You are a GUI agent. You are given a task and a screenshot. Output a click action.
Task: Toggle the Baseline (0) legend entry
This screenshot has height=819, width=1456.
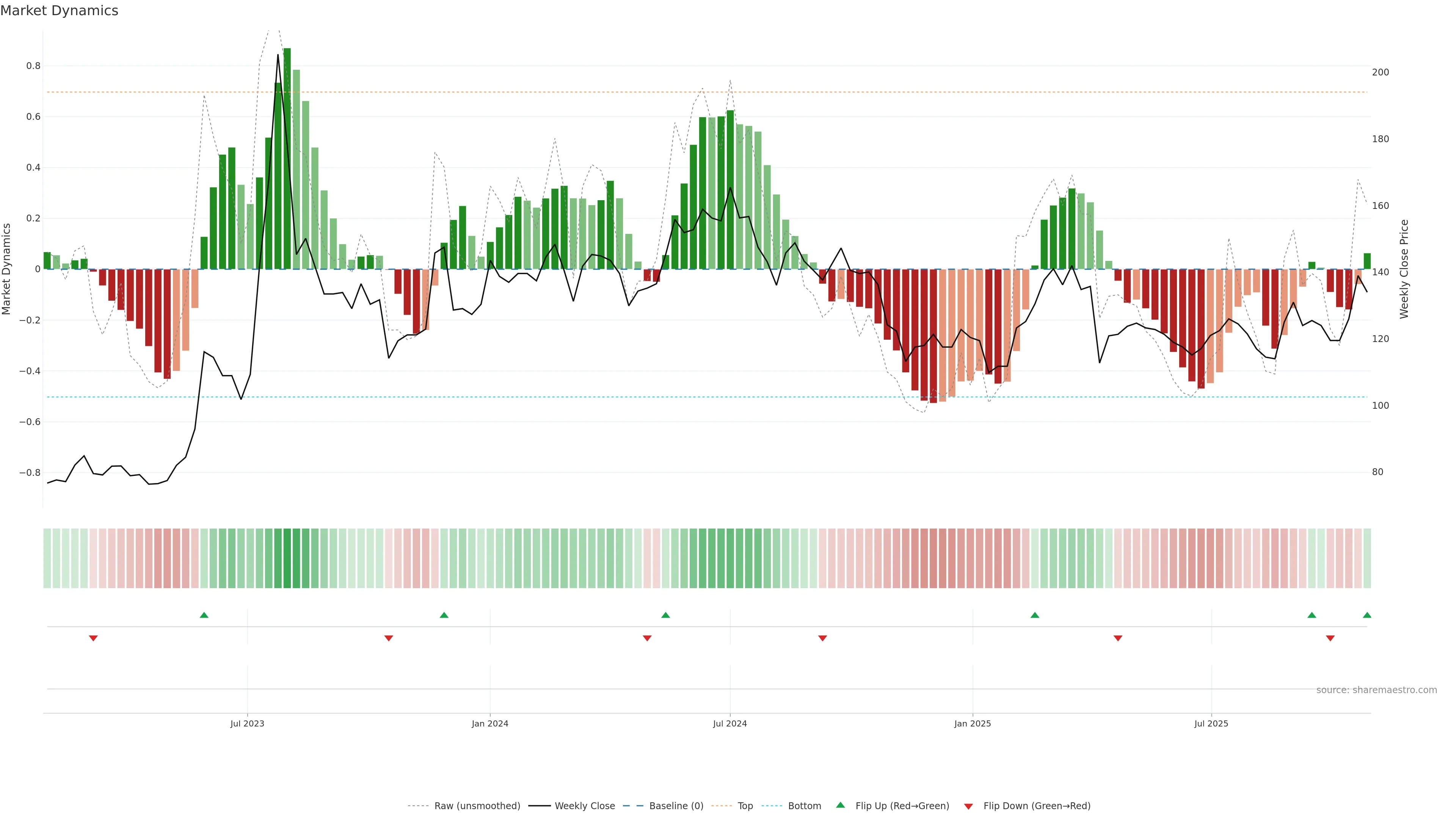pos(676,806)
